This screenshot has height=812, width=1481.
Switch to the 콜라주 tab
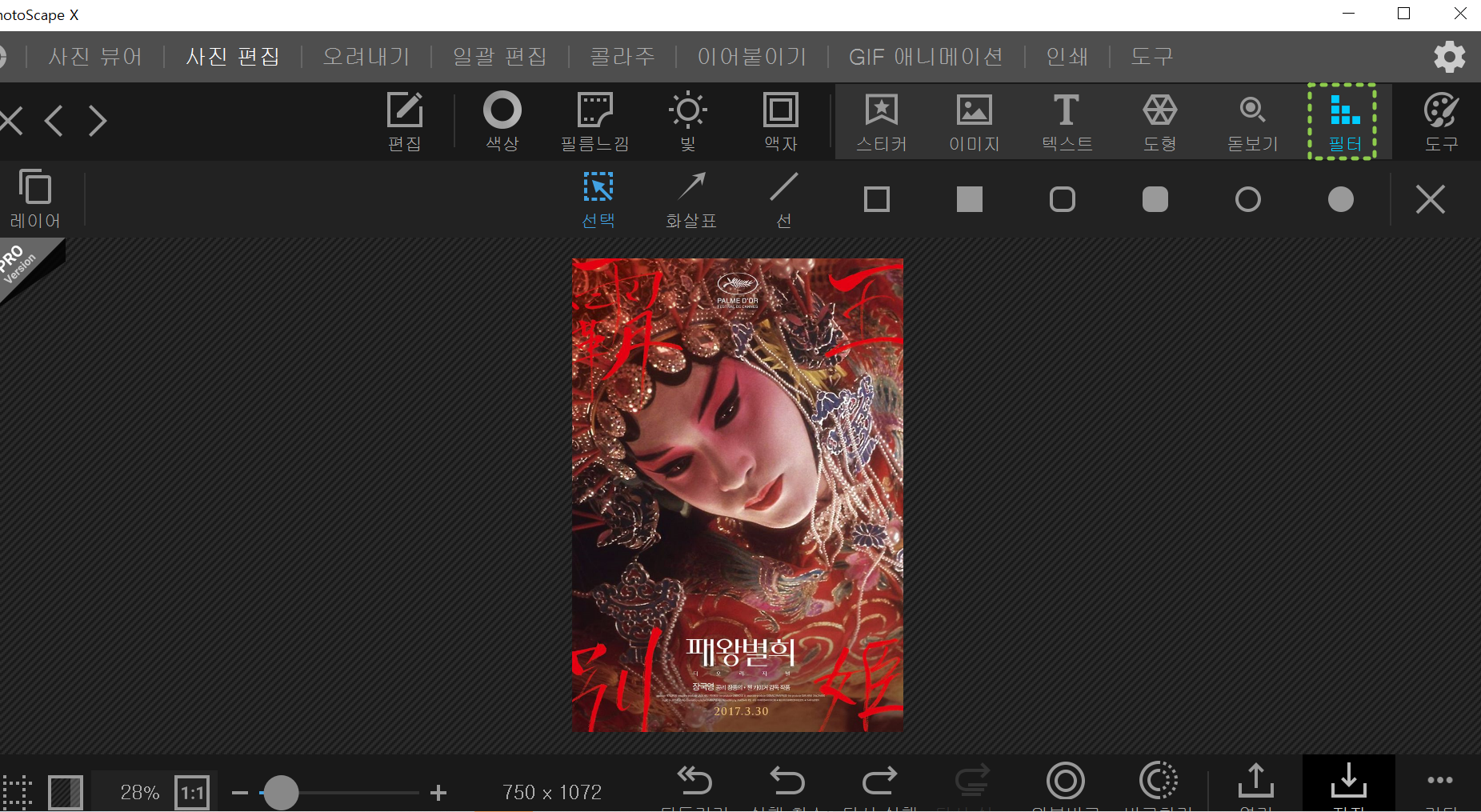click(x=622, y=56)
